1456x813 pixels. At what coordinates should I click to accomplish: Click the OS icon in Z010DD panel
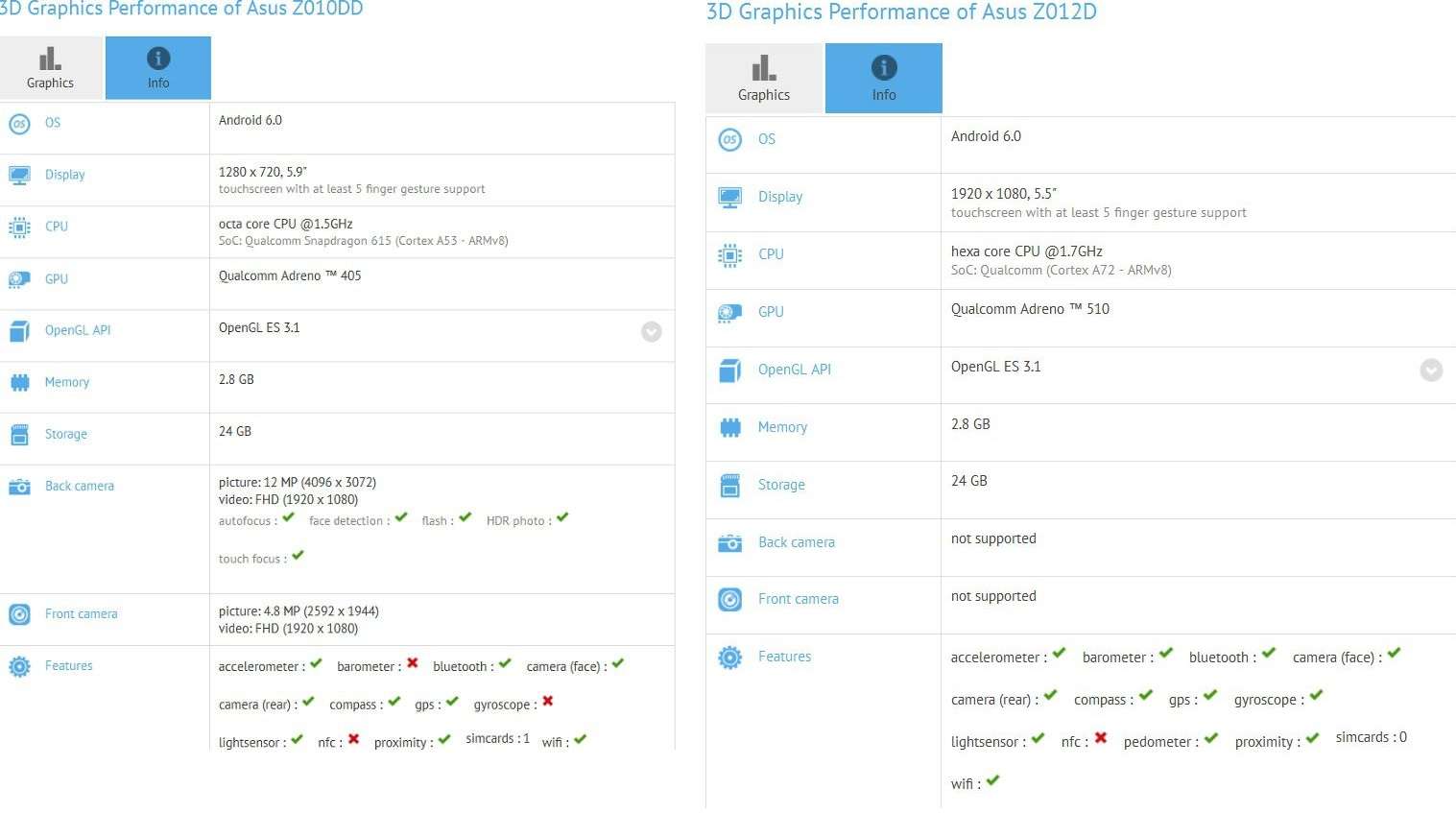pyautogui.click(x=19, y=124)
